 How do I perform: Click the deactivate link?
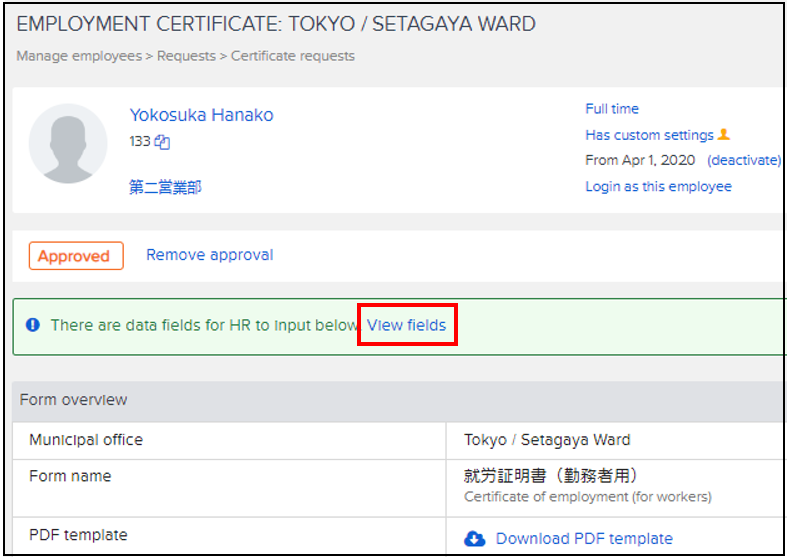(744, 161)
